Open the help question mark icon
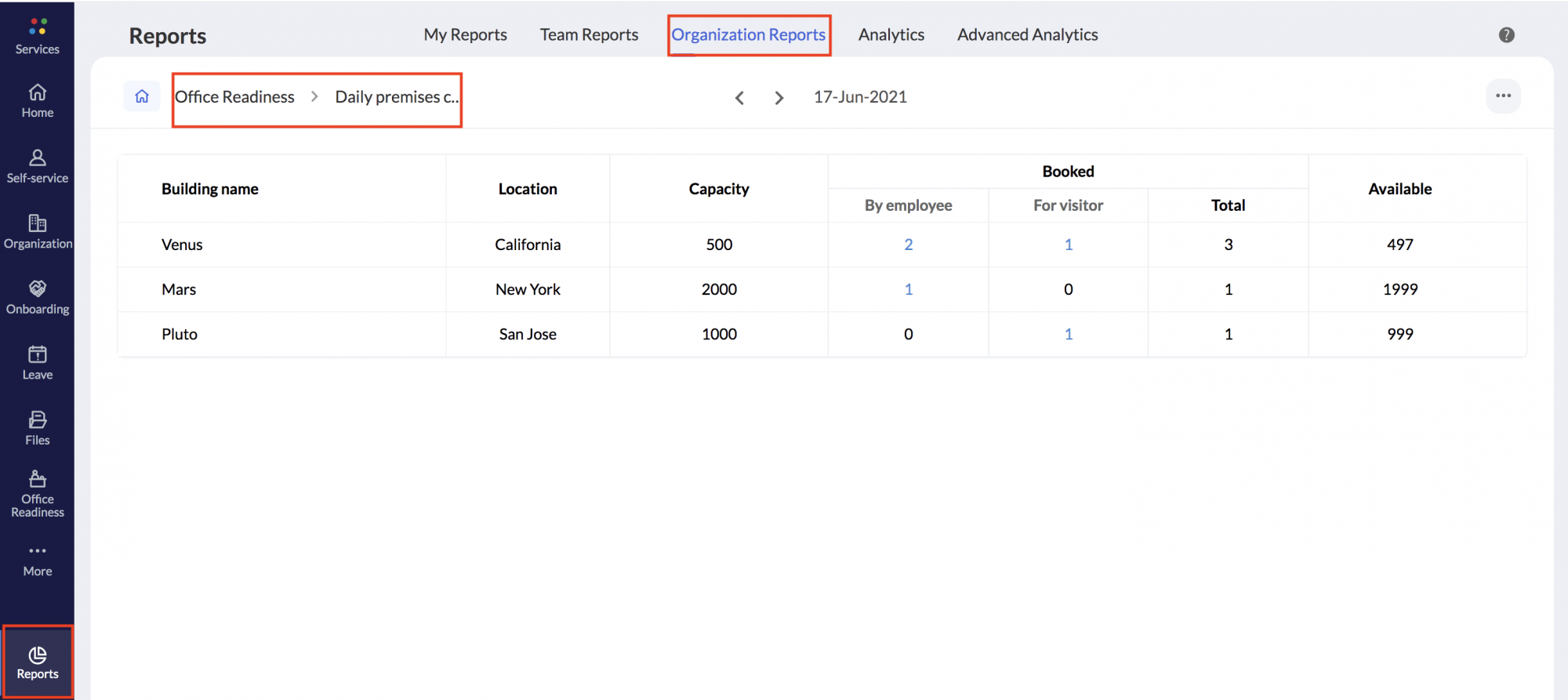This screenshot has height=700, width=1568. (x=1506, y=35)
